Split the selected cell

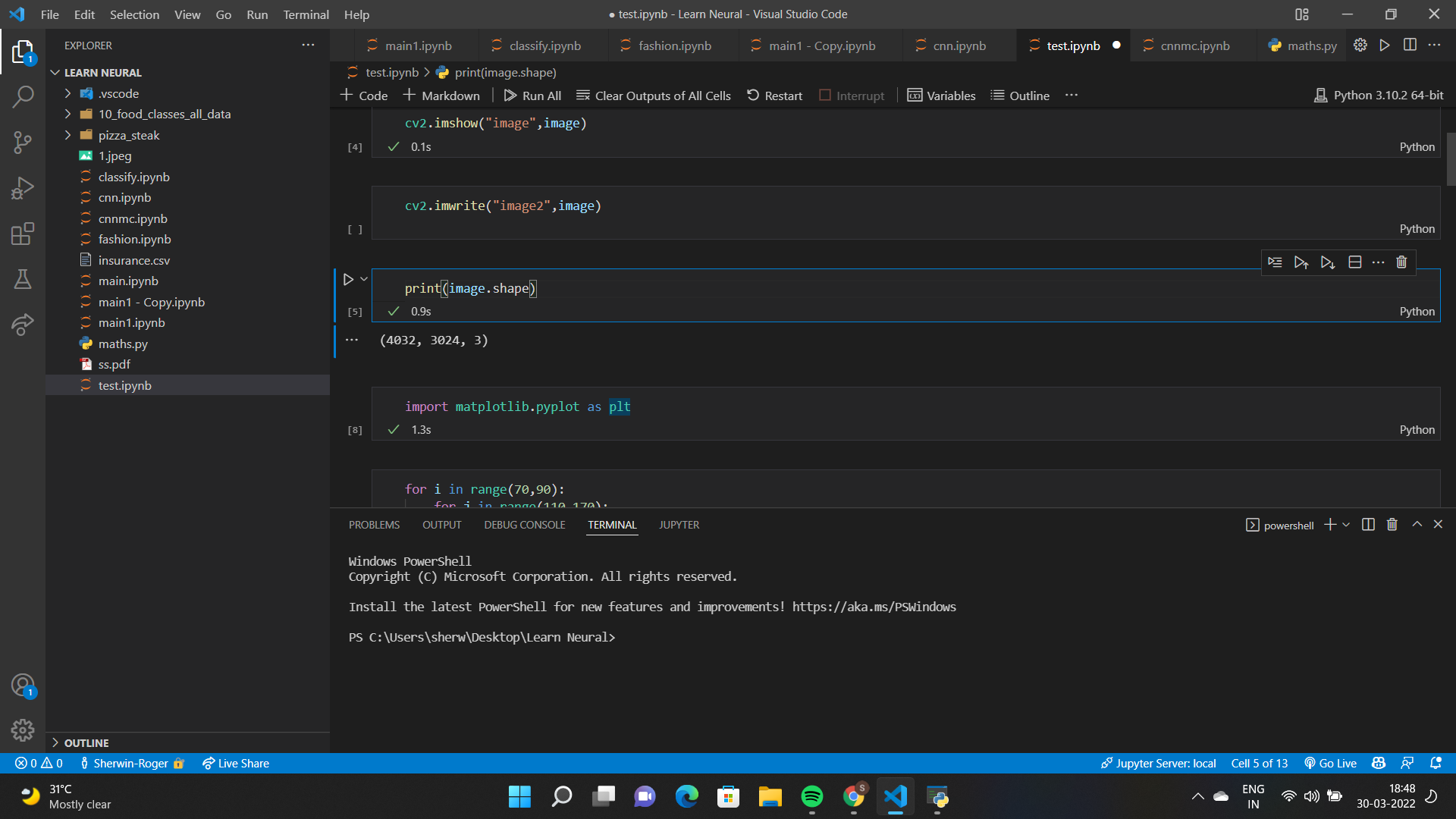[x=1354, y=262]
